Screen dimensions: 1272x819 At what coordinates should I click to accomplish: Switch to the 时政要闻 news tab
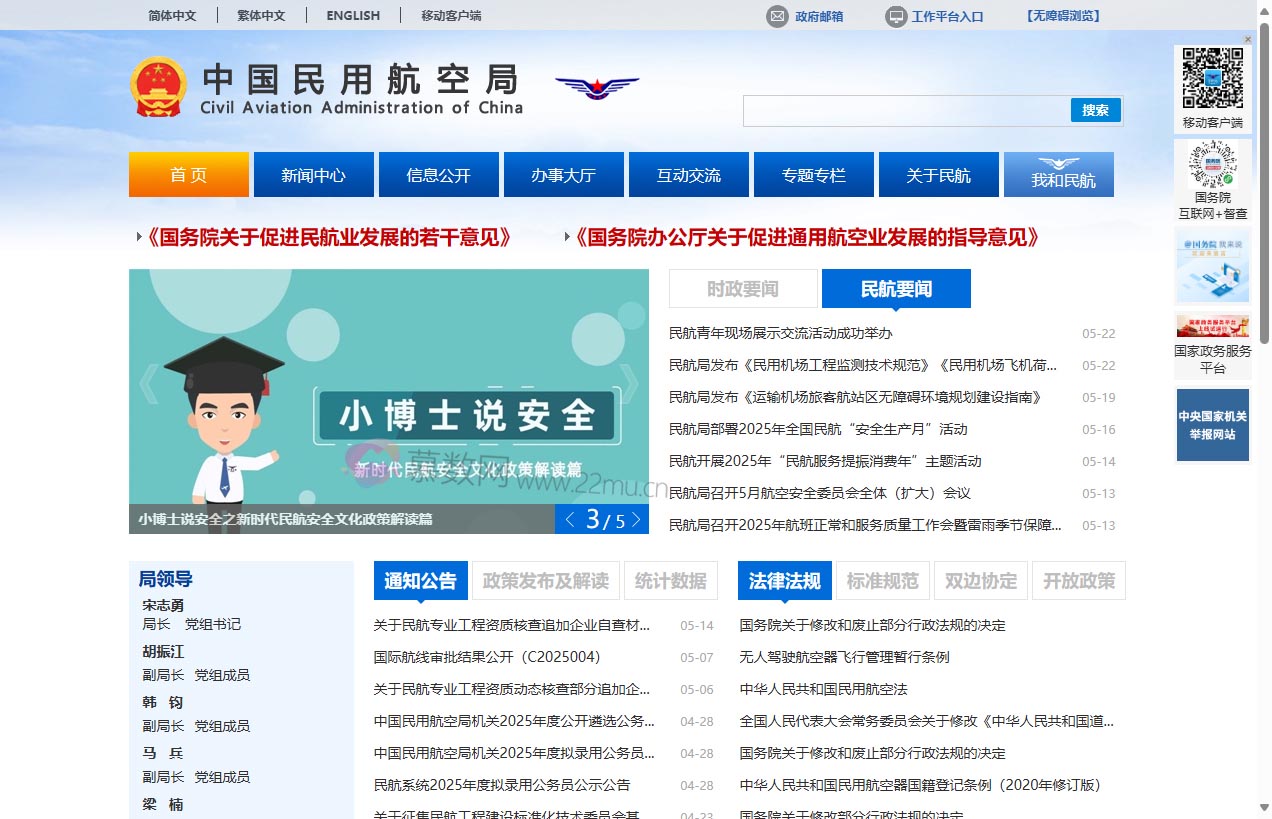742,288
